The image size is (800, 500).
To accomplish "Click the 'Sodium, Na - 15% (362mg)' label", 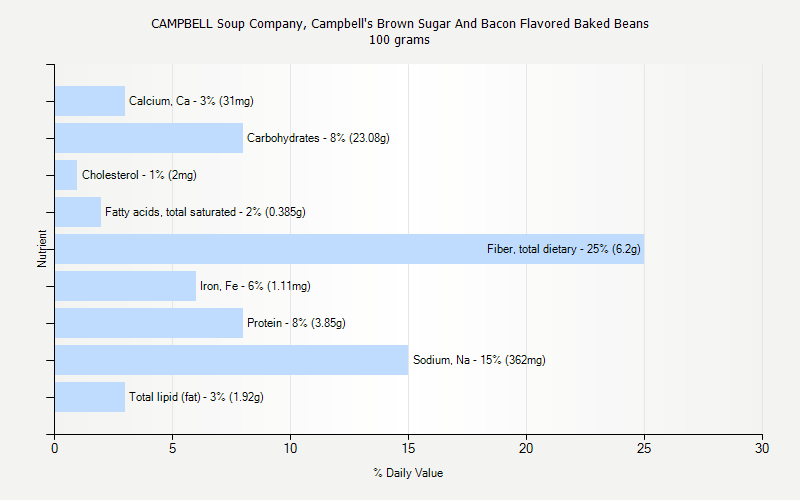I will click(479, 360).
